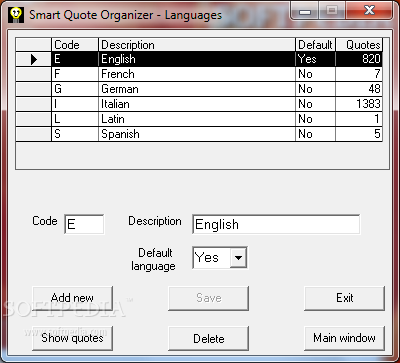Select the Italian row
Screen dimensions: 400x363
point(199,104)
